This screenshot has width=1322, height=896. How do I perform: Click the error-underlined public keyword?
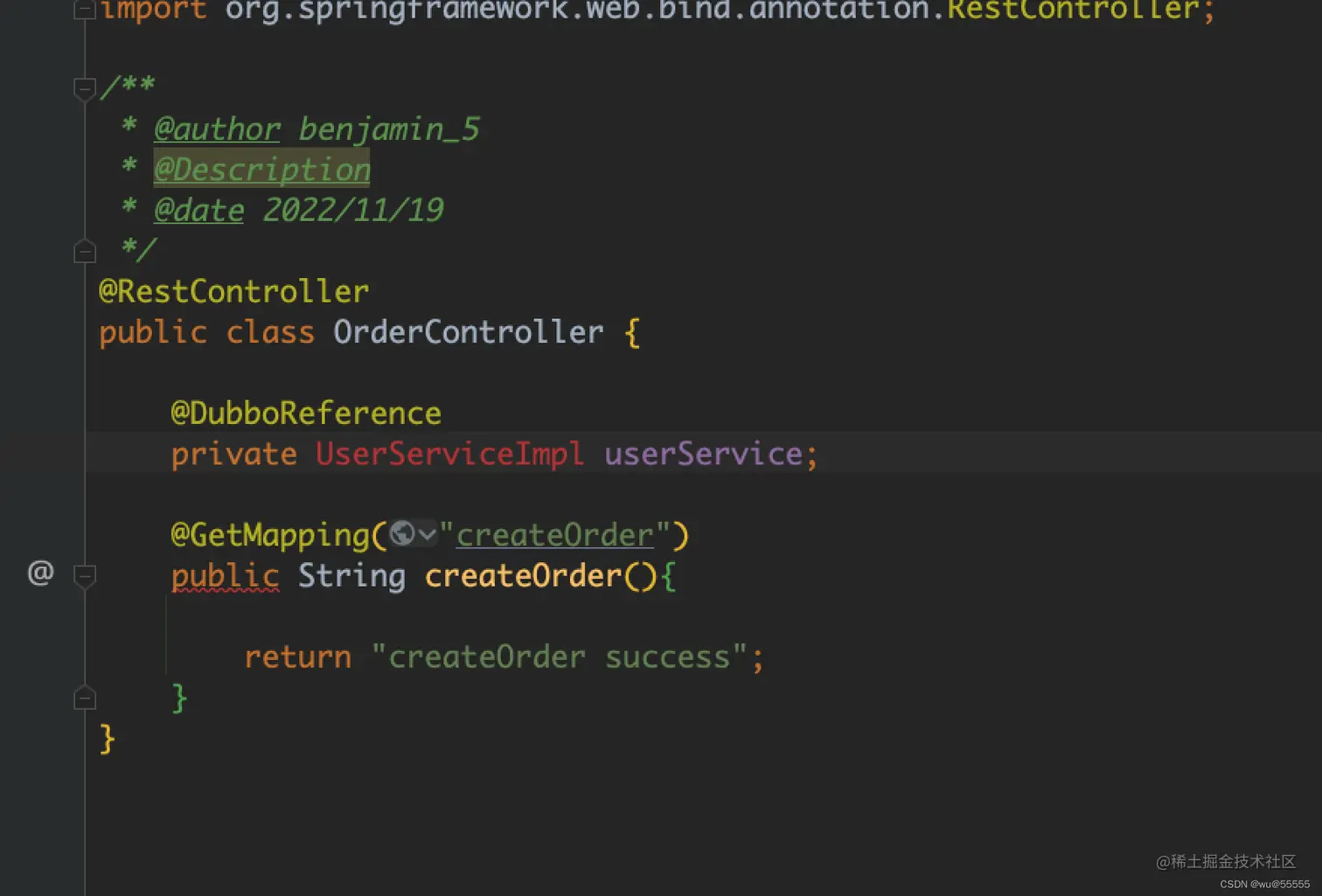point(225,576)
